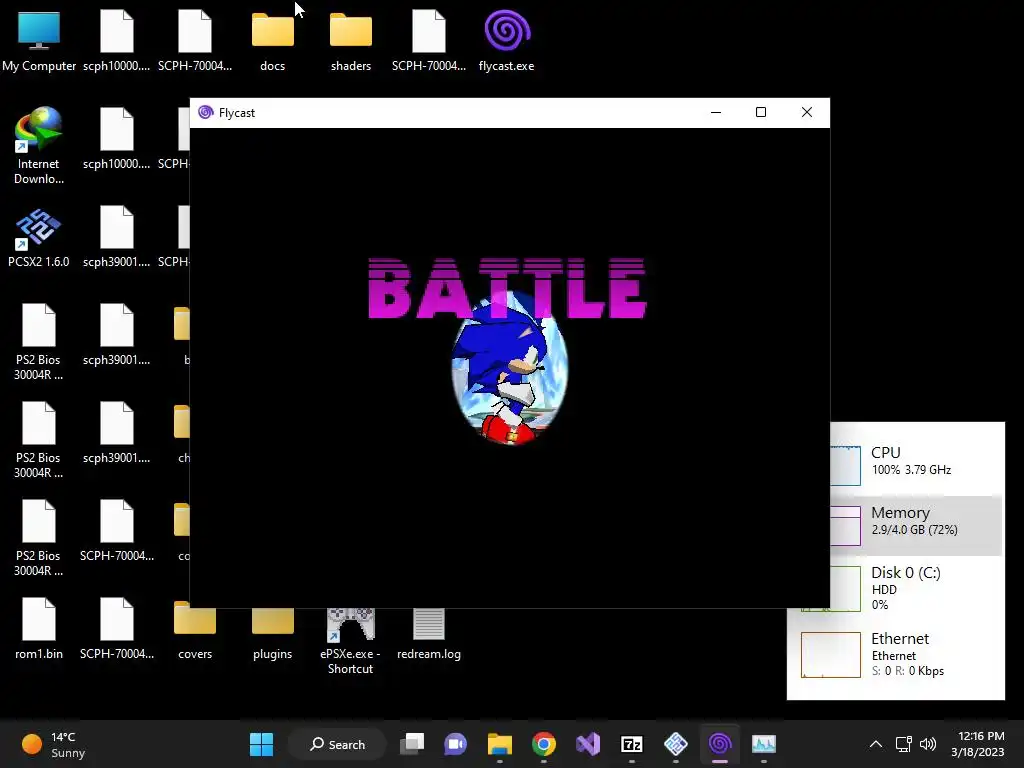Click BATTLE title in Flycast game view
Image resolution: width=1024 pixels, height=768 pixels.
point(507,288)
